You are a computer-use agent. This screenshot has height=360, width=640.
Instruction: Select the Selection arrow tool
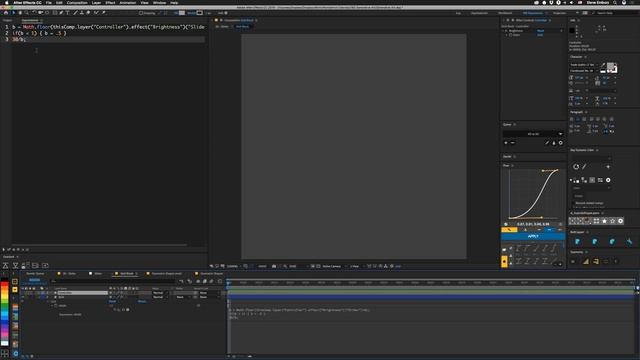point(13,13)
